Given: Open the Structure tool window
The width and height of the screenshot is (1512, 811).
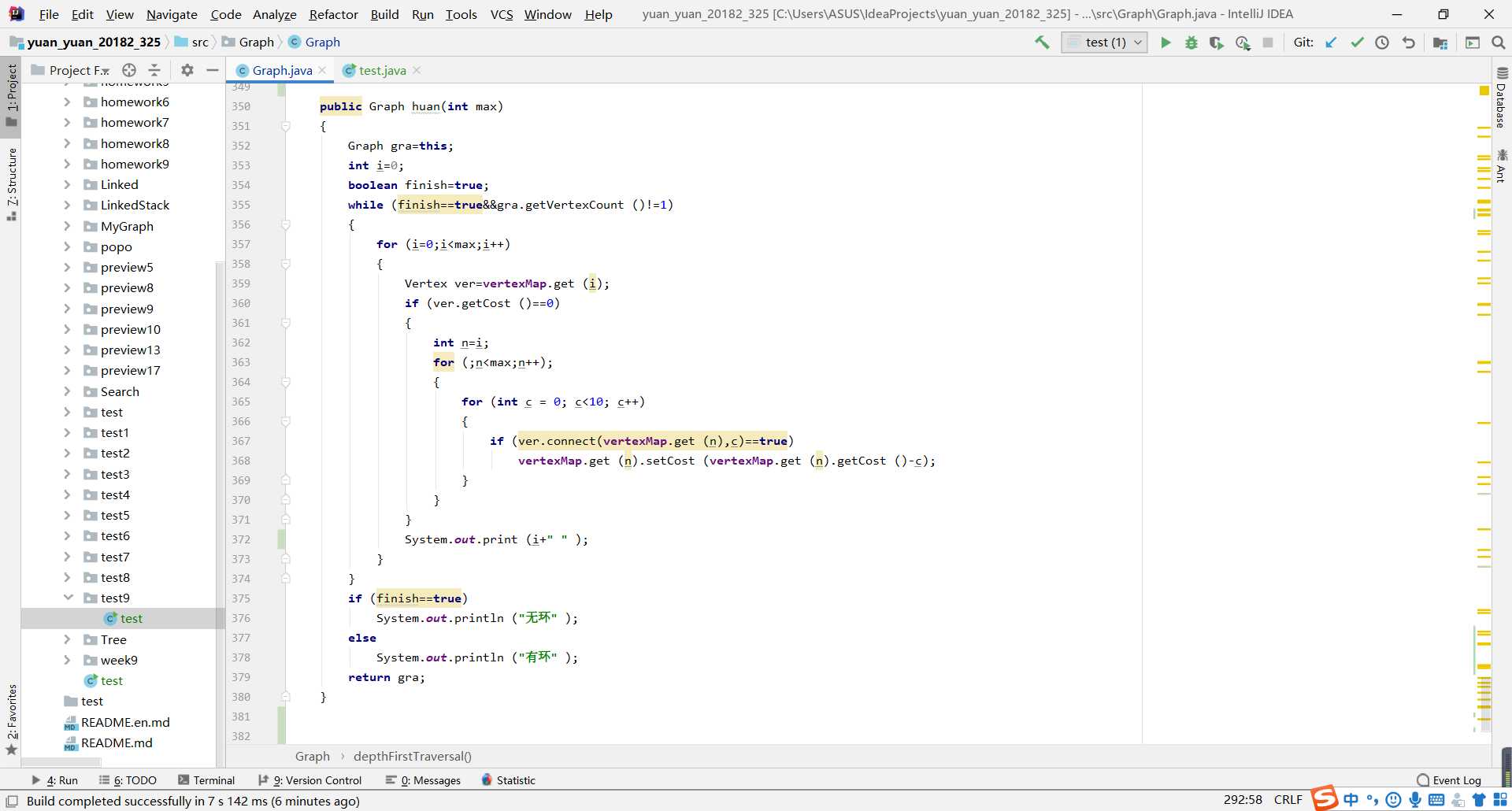Looking at the screenshot, I should (11, 184).
